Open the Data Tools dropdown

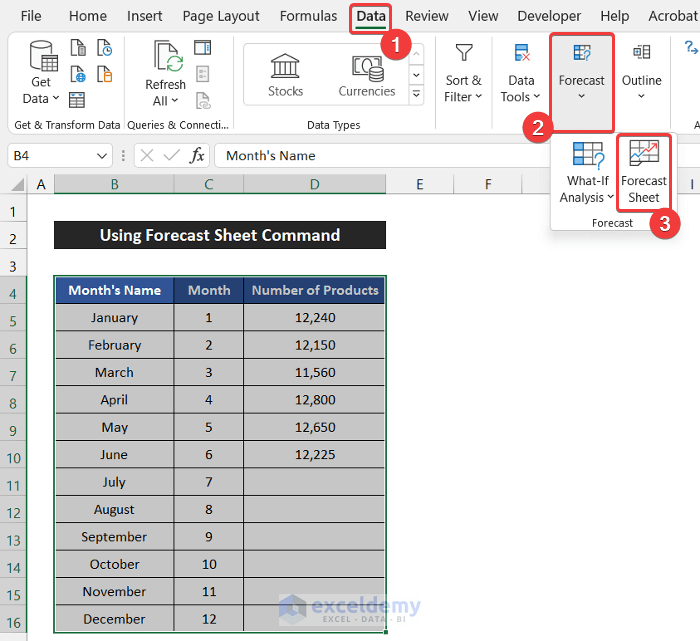(521, 73)
